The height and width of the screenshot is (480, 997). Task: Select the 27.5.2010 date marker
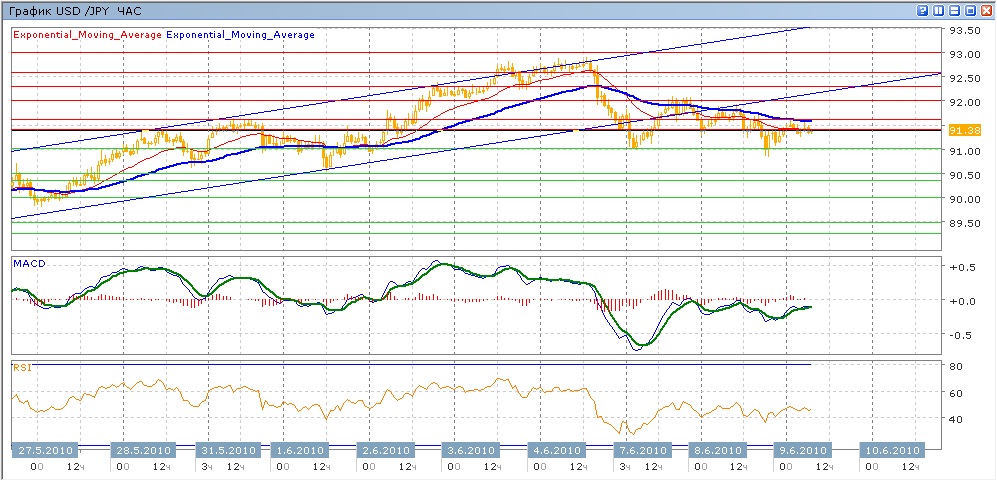(46, 449)
